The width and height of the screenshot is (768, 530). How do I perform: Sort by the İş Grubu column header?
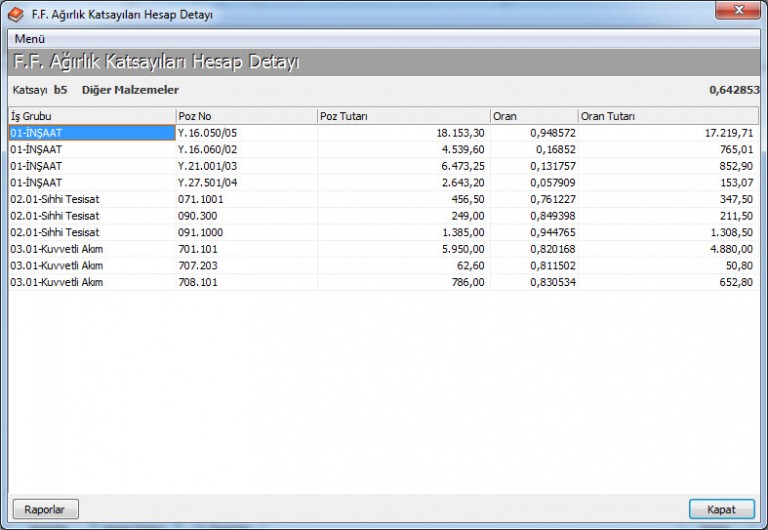(x=90, y=116)
